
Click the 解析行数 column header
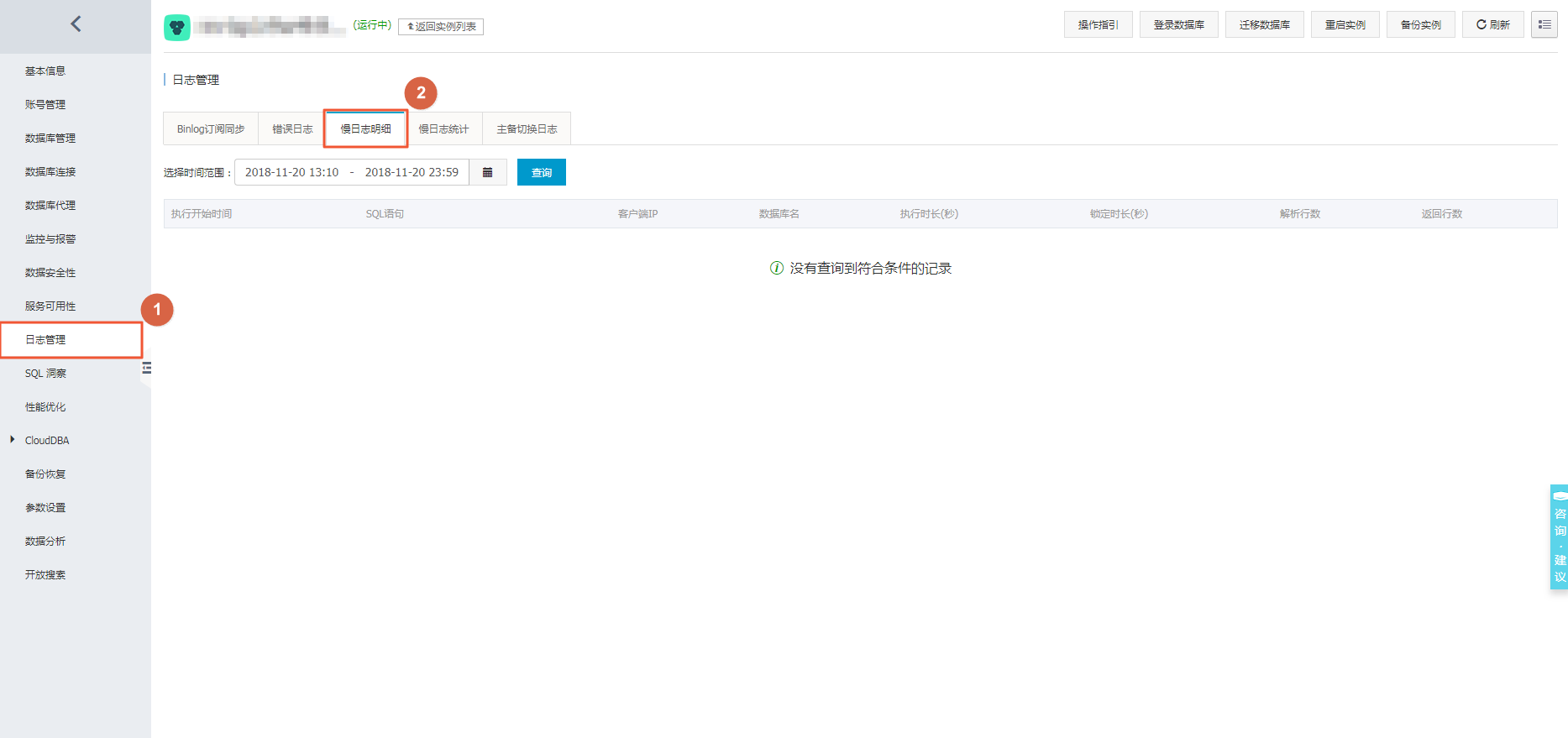[x=1299, y=213]
